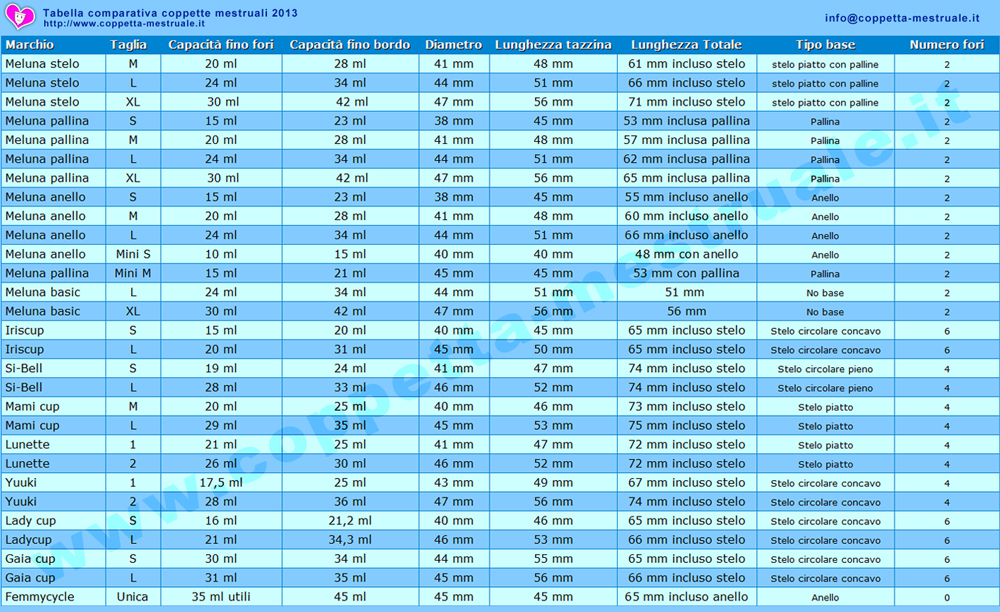1000x612 pixels.
Task: Click 'Yuuki' size 2 row name
Action: (21, 502)
